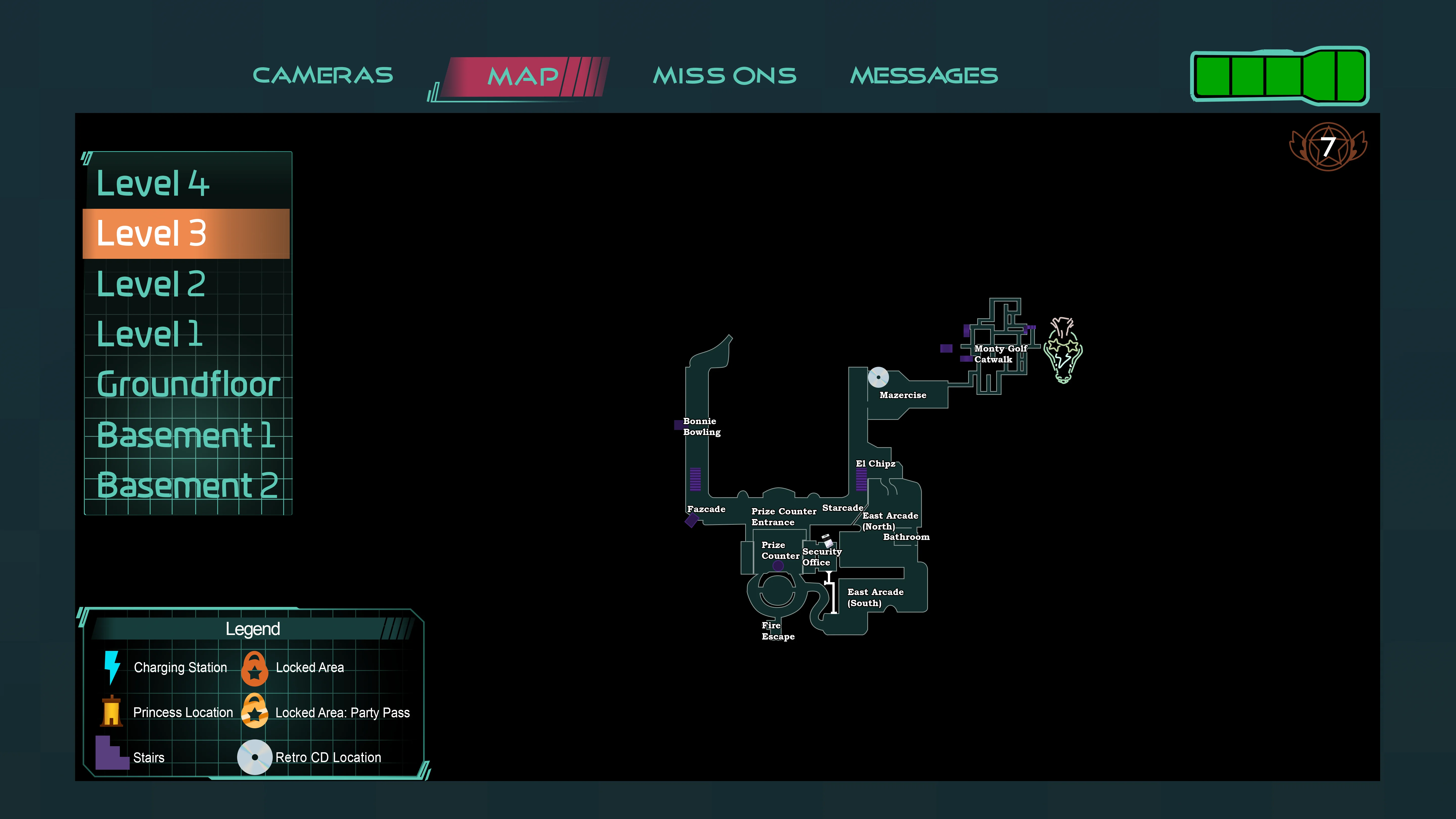This screenshot has height=819, width=1456.
Task: Switch the map to Level 2
Action: click(187, 284)
